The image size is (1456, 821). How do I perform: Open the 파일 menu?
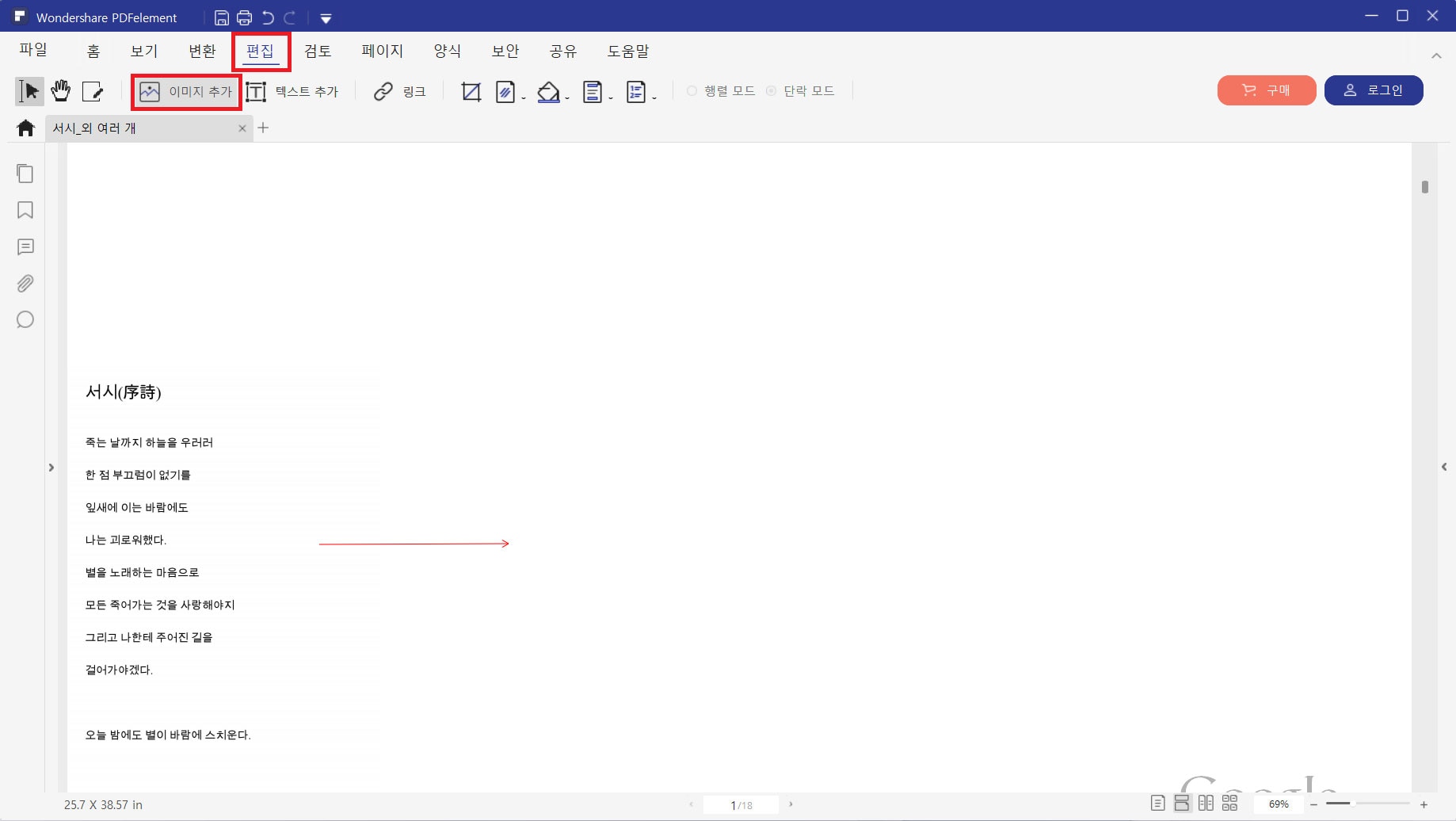click(33, 50)
